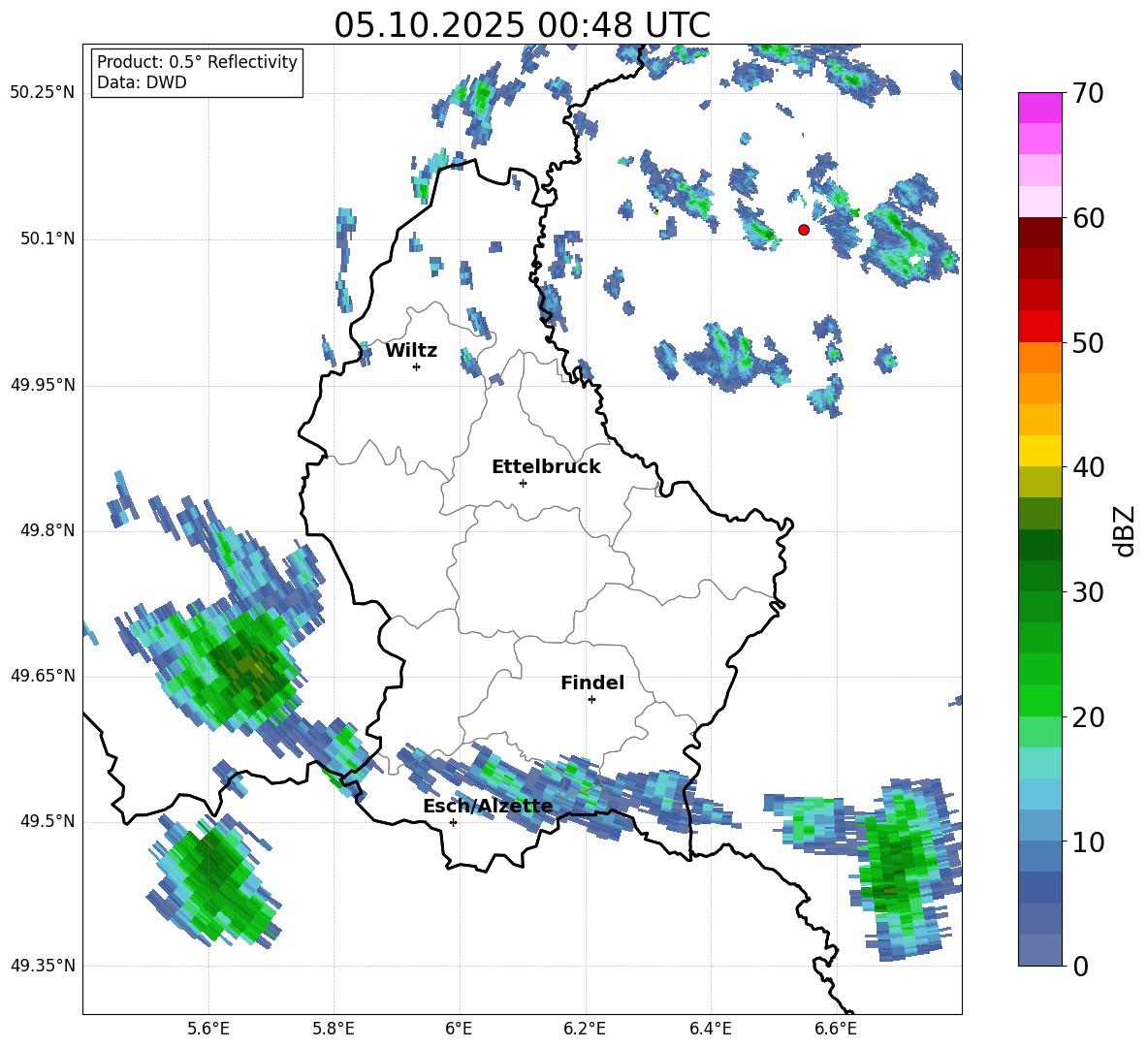Click the Ettelbruck station cross marker
This screenshot has width=1148, height=1048.
523,483
